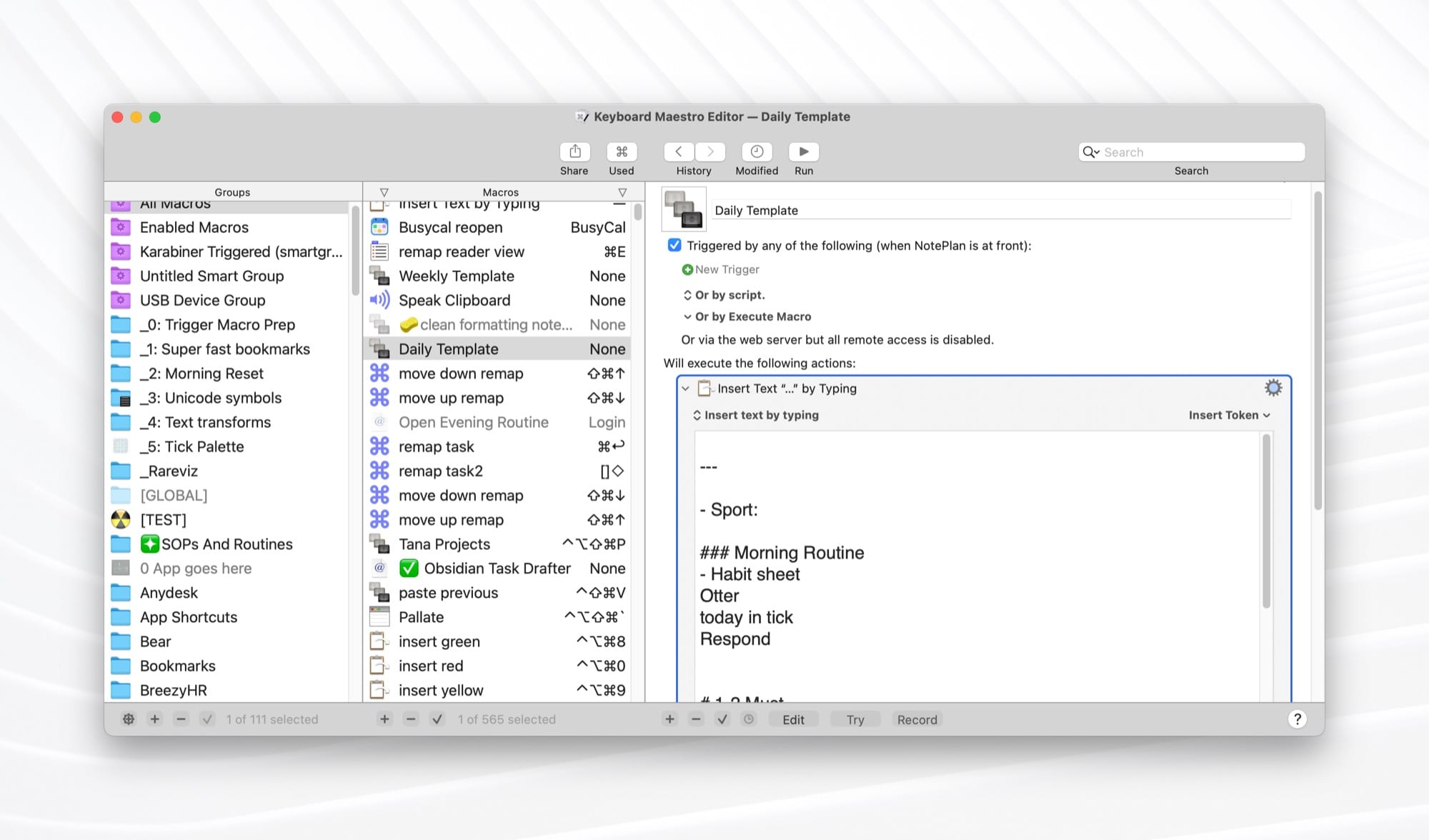
Task: Click the text area's vertical scrollbar
Action: (1267, 521)
